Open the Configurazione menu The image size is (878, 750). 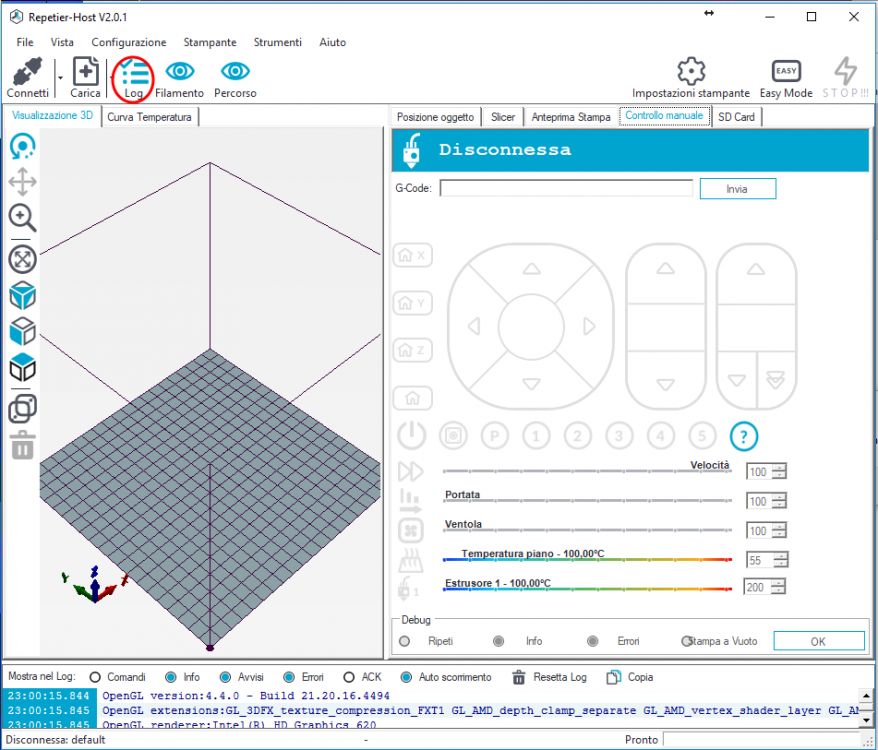point(129,42)
